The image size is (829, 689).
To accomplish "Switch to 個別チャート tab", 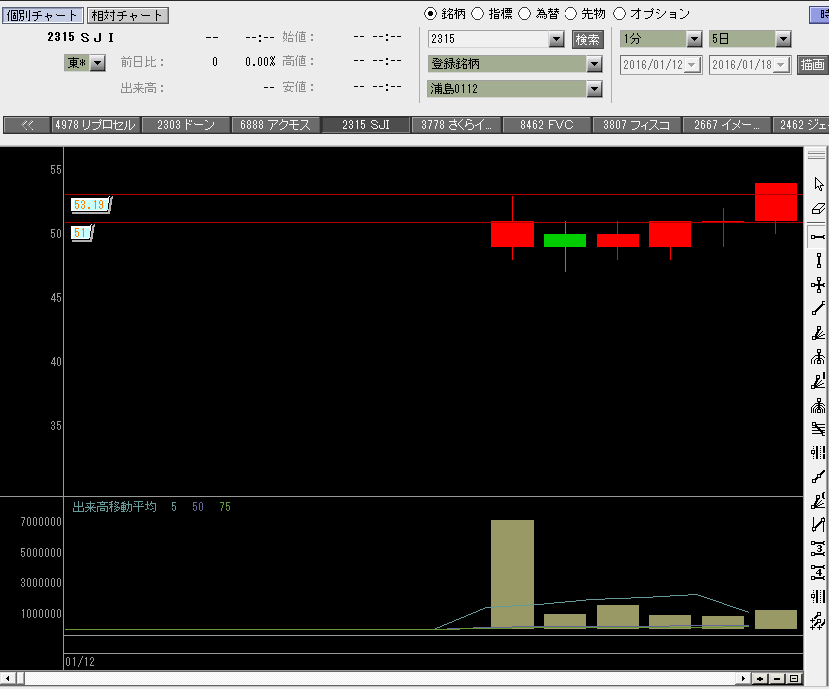I will pyautogui.click(x=42, y=15).
